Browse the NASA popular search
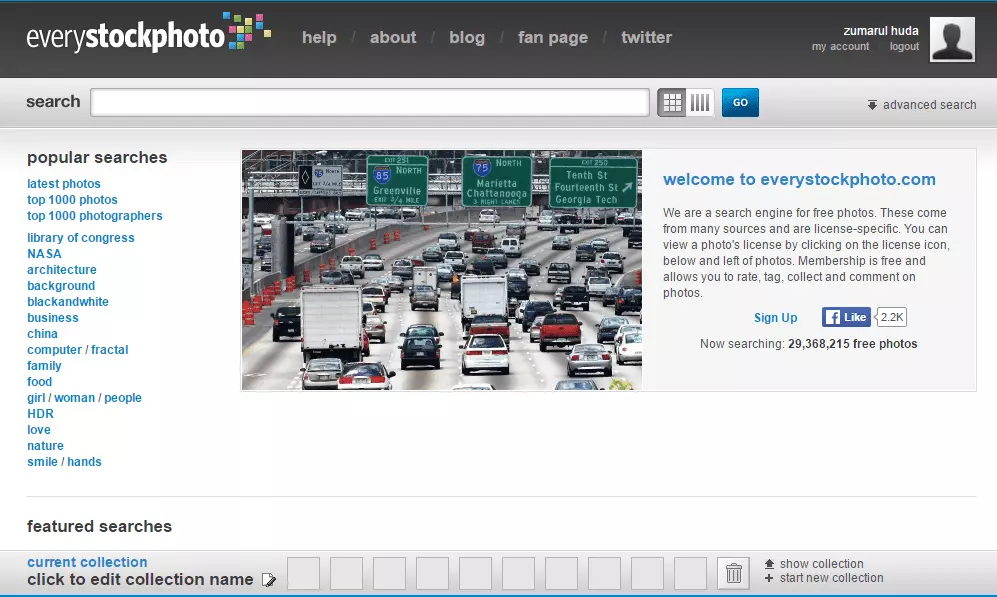This screenshot has height=597, width=997. 44,254
